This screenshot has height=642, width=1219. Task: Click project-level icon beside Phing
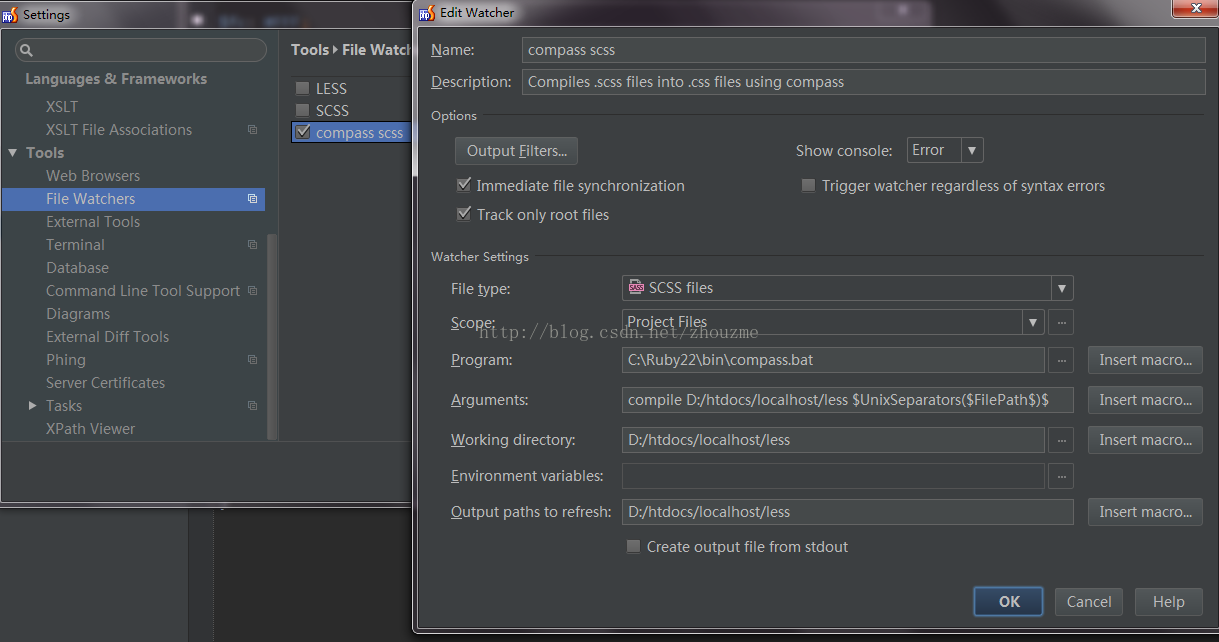click(252, 360)
